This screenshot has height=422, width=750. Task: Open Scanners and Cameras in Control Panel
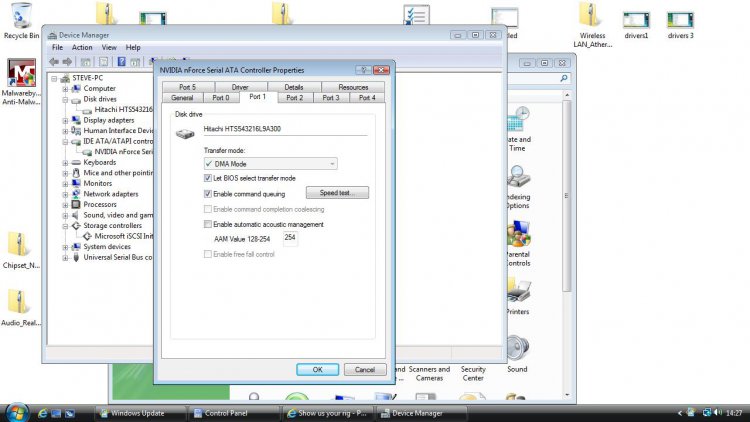[x=429, y=373]
